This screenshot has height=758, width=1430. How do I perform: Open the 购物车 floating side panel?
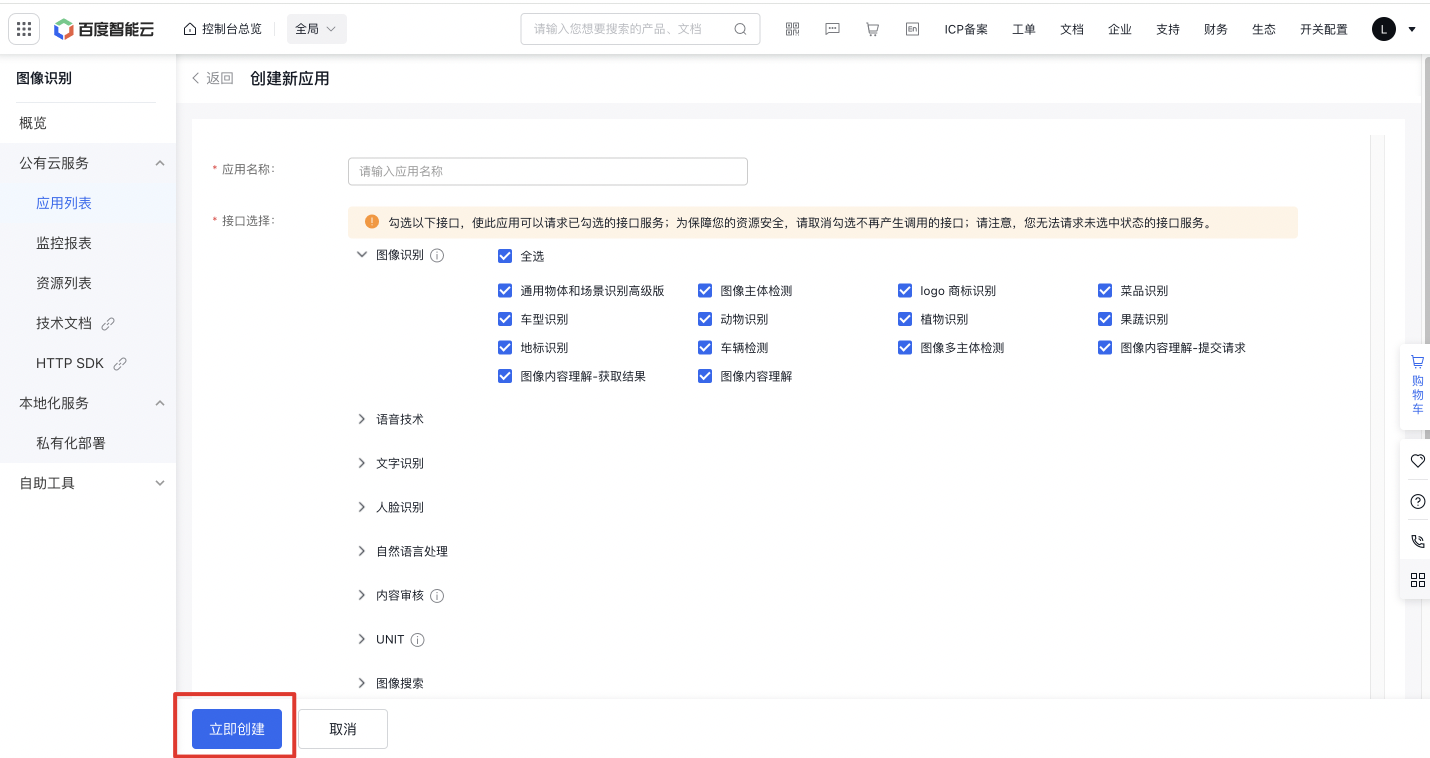pyautogui.click(x=1417, y=386)
